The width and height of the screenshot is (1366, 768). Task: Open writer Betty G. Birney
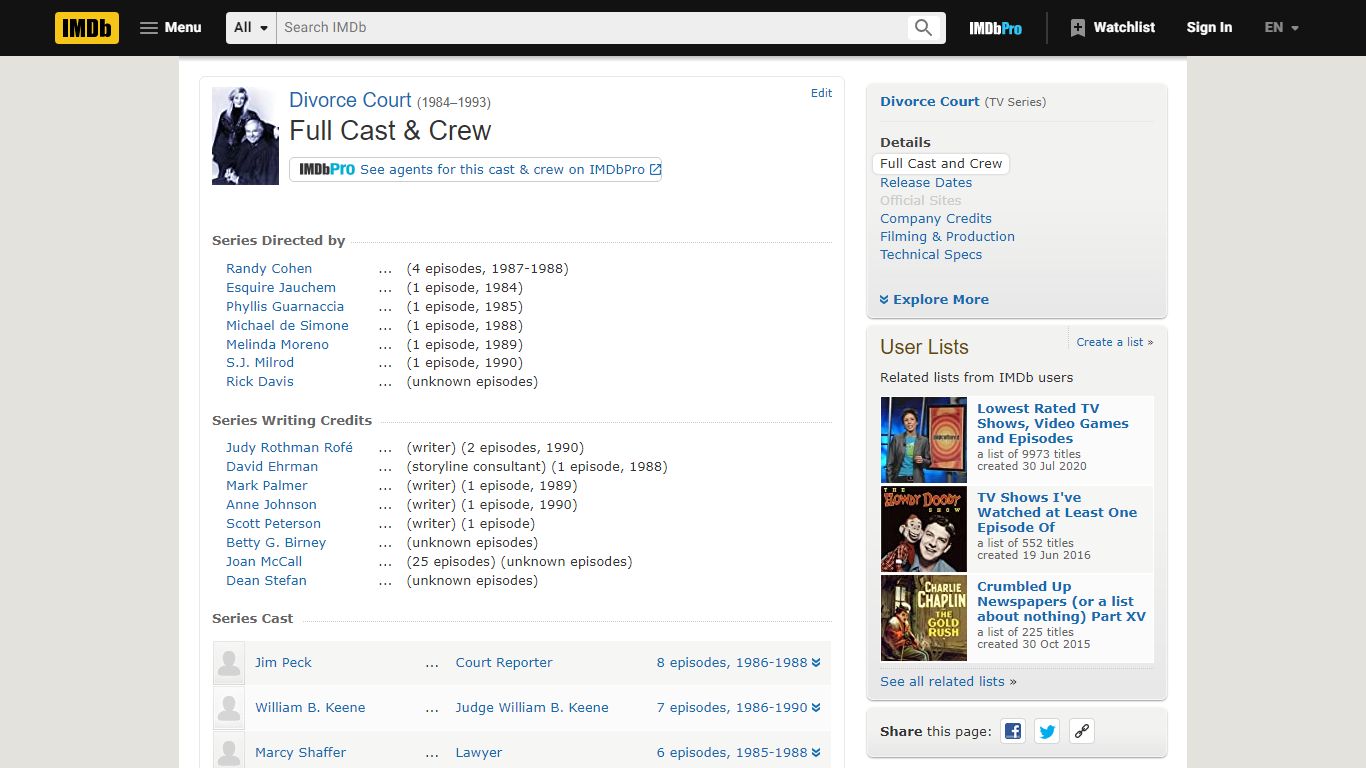[276, 542]
